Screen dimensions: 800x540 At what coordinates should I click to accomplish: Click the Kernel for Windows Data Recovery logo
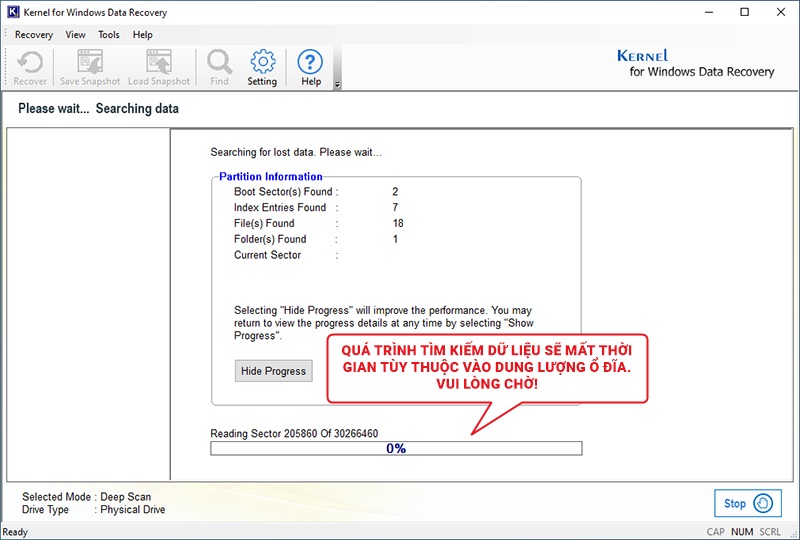pyautogui.click(x=695, y=63)
